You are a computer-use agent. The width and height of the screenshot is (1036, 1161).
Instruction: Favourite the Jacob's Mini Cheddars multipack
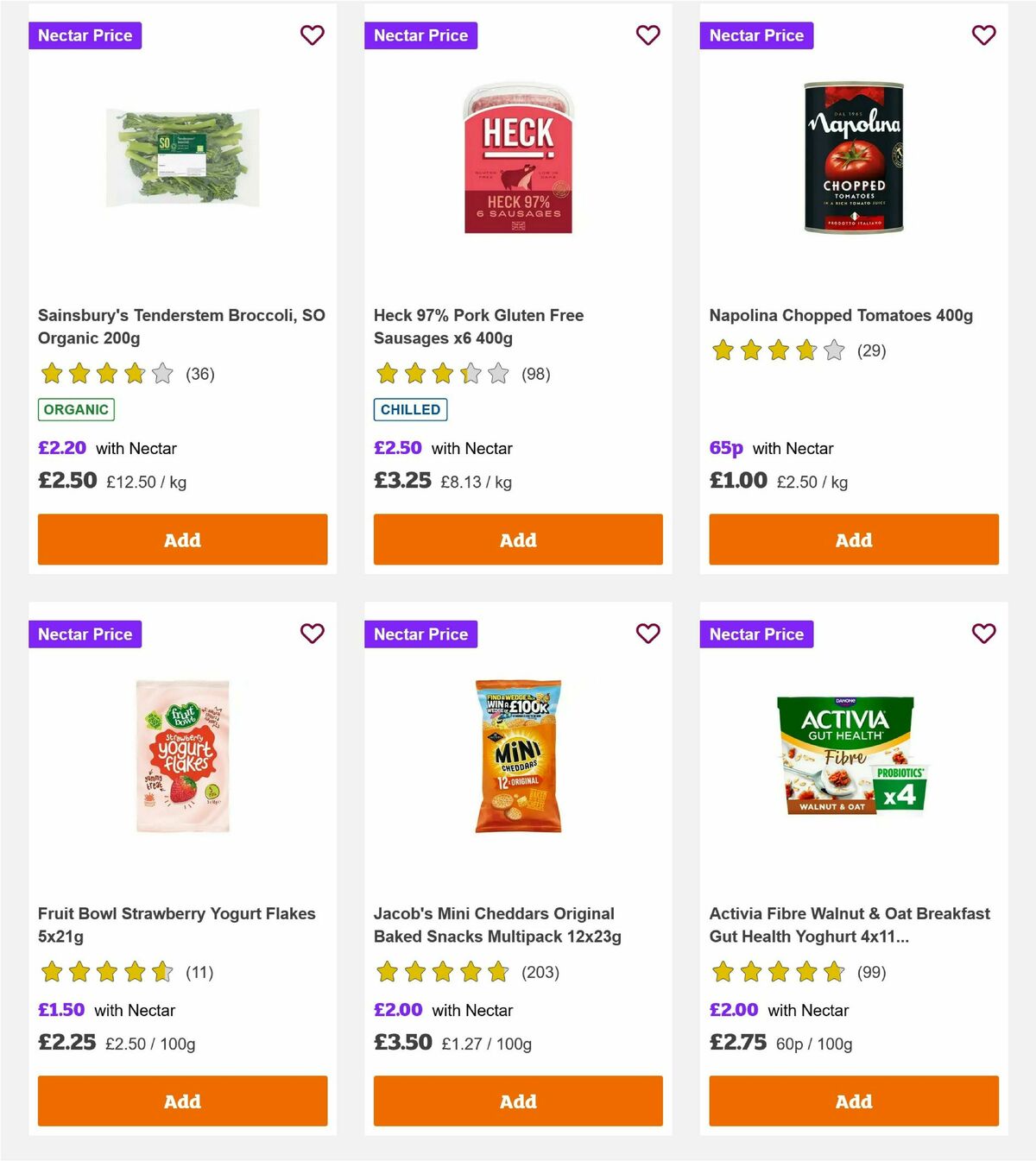tap(647, 633)
